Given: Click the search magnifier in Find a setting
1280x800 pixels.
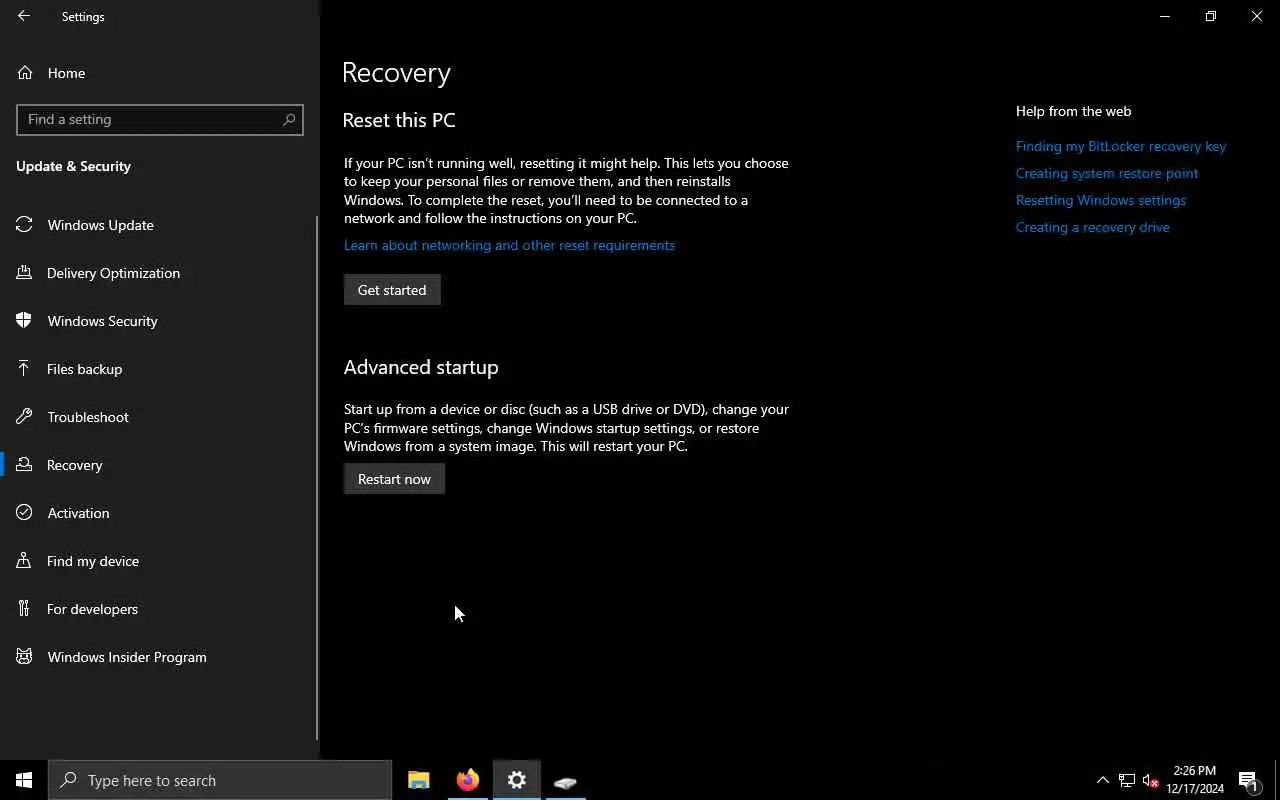Looking at the screenshot, I should tap(289, 119).
